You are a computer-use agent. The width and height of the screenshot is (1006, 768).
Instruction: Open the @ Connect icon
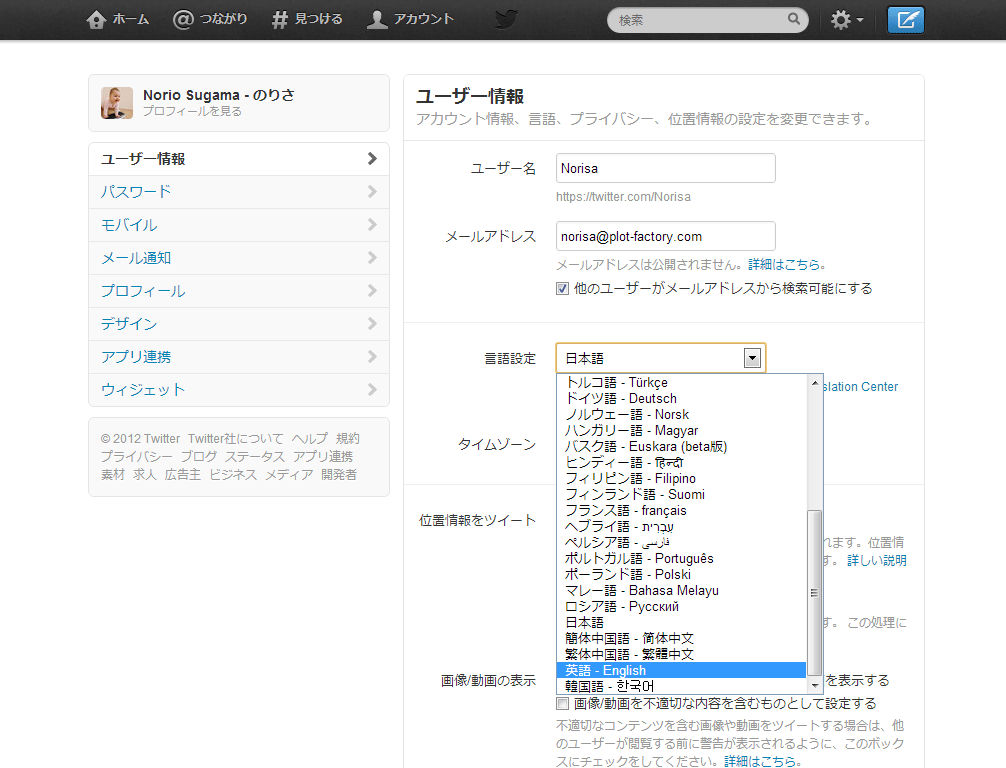[x=183, y=20]
